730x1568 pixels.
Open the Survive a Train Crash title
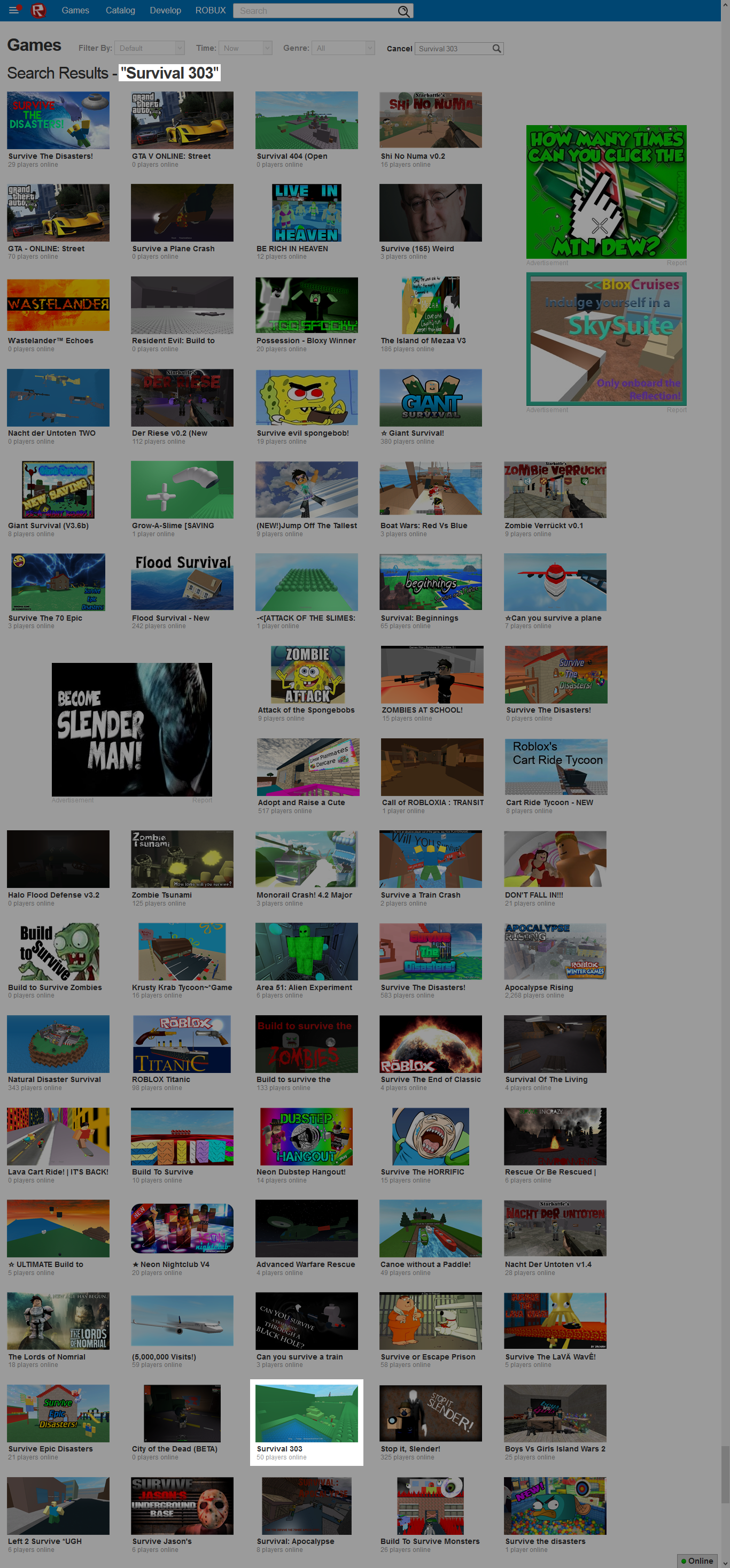(x=421, y=895)
